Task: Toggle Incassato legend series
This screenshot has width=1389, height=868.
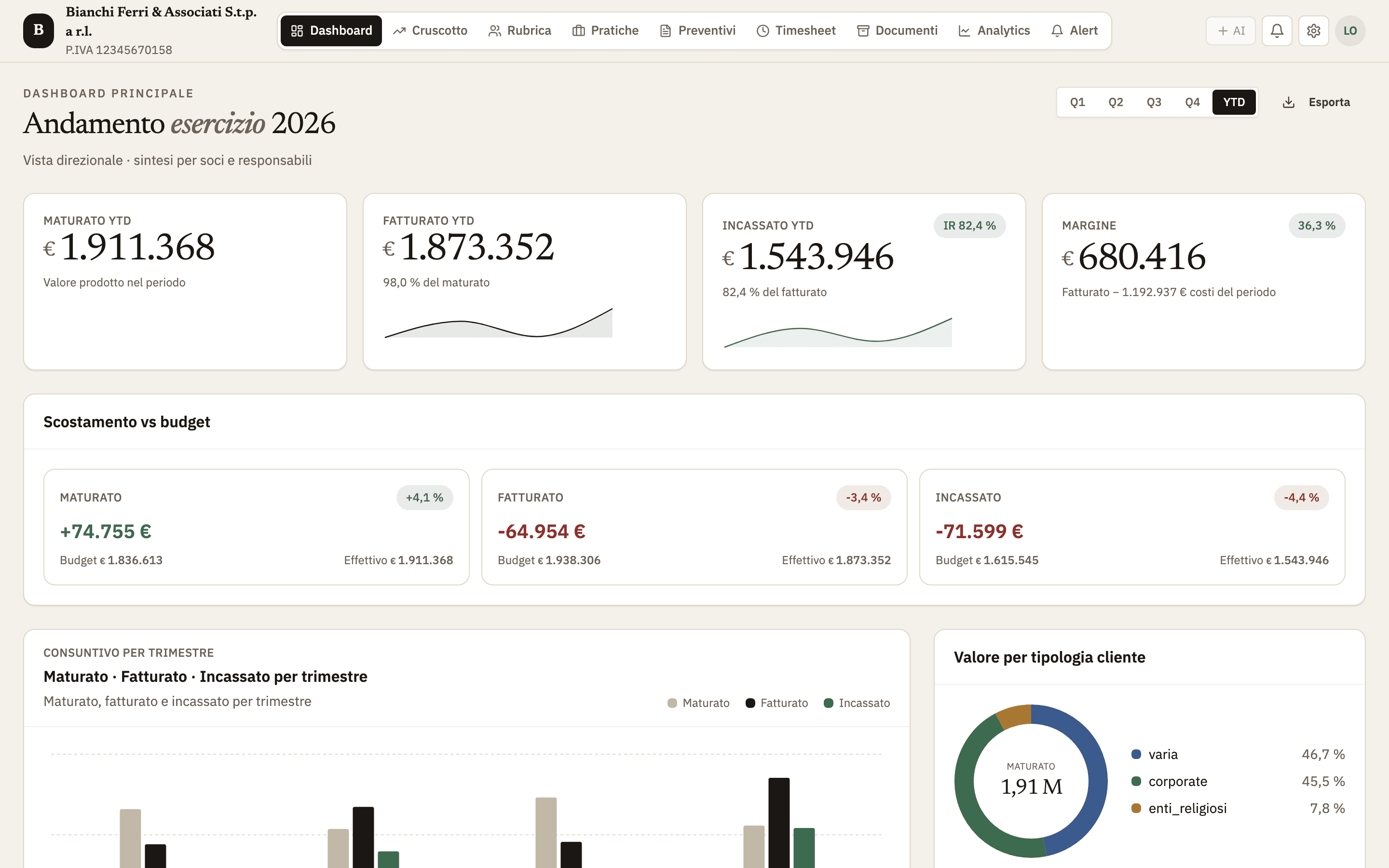Action: tap(857, 703)
